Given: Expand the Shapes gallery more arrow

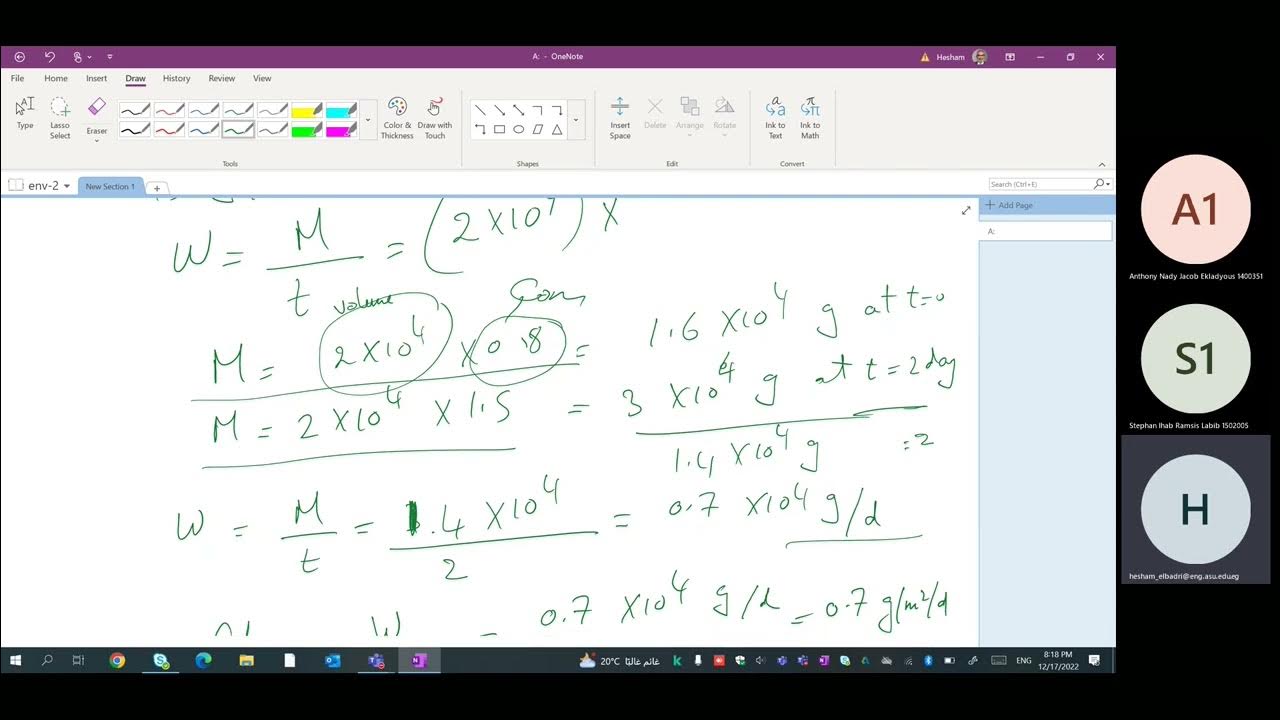Looking at the screenshot, I should (x=576, y=120).
